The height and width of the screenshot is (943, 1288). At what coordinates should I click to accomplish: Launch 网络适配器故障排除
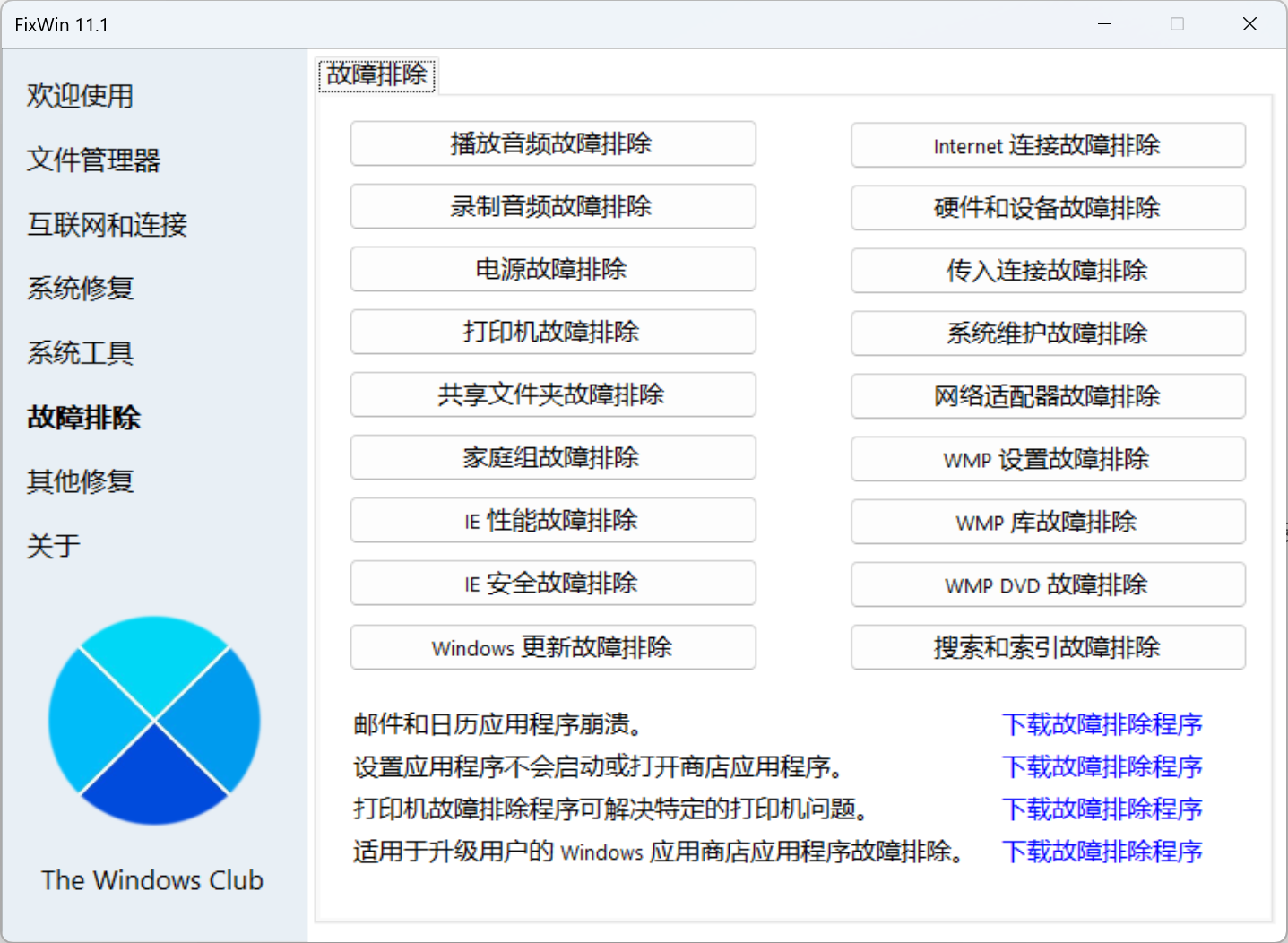[1047, 396]
